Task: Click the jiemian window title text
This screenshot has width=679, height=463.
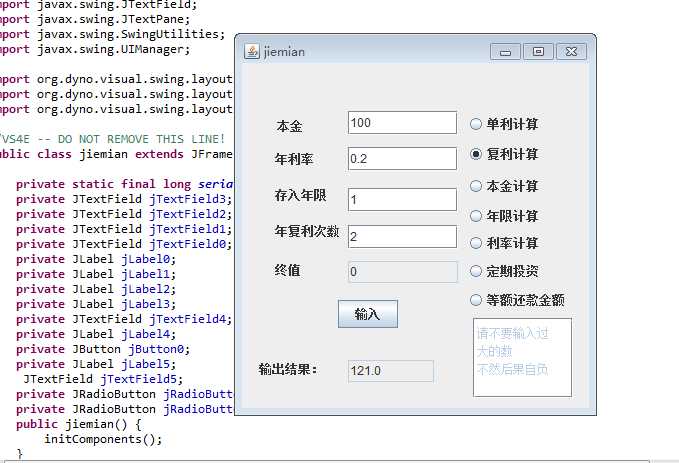Action: [284, 52]
